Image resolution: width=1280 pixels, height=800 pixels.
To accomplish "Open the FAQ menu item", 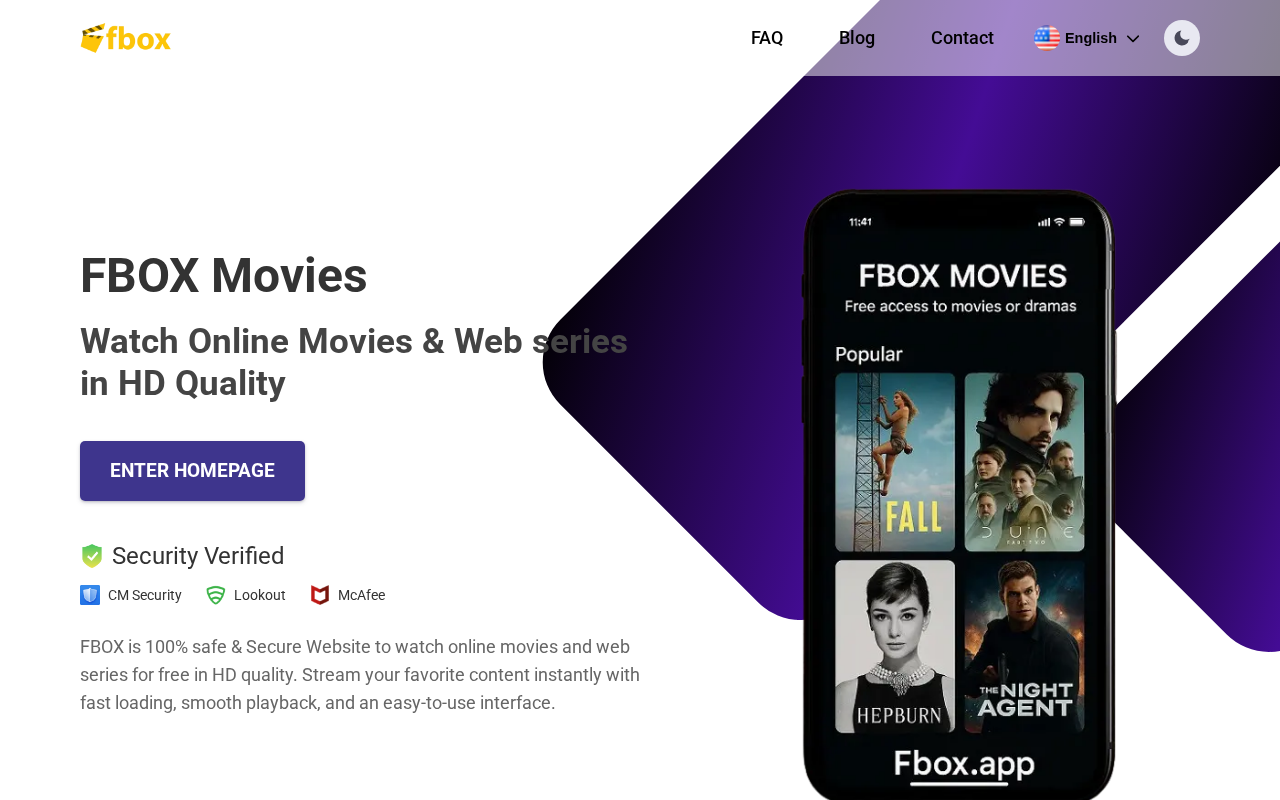I will click(767, 38).
